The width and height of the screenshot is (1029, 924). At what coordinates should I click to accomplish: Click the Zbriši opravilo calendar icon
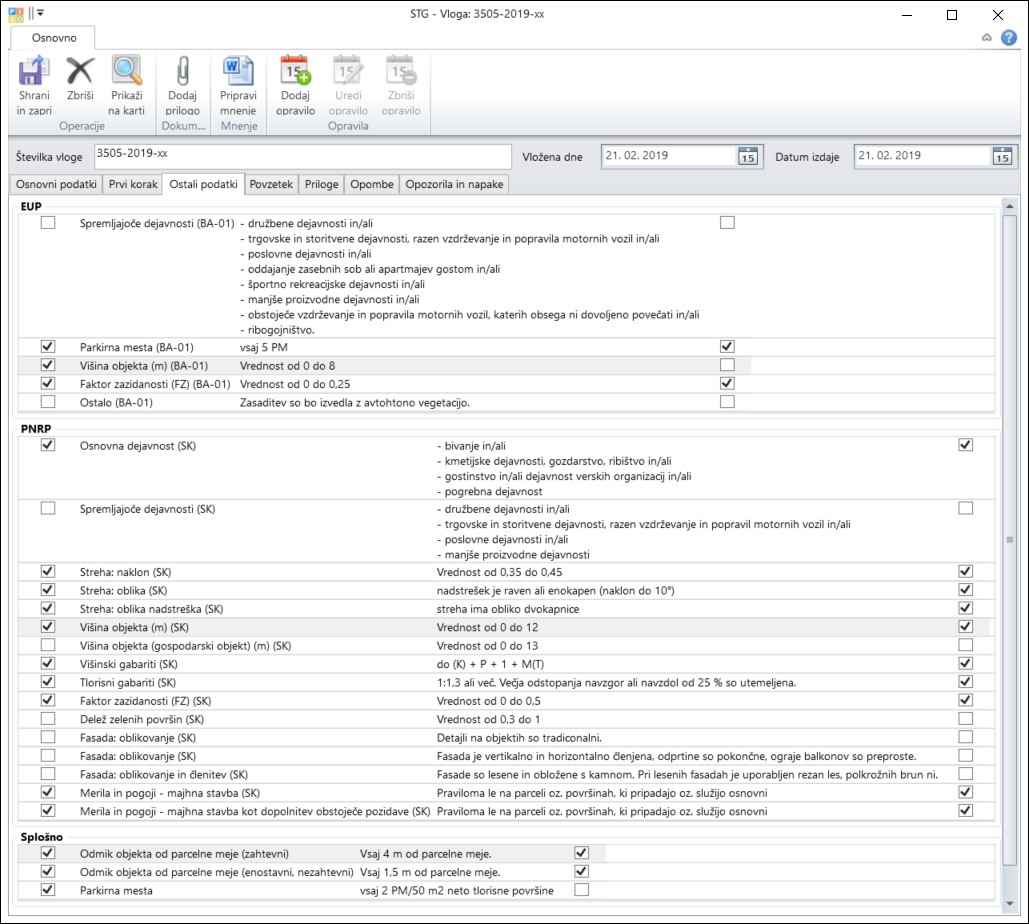coord(400,71)
